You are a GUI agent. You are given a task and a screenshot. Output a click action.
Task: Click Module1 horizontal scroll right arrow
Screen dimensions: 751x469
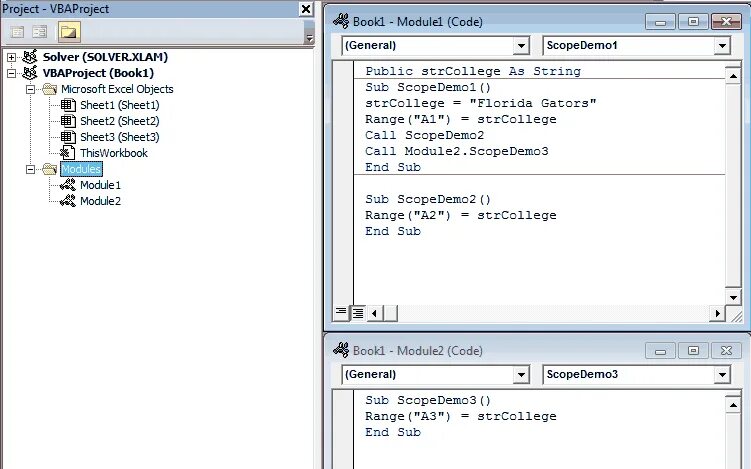pyautogui.click(x=717, y=313)
